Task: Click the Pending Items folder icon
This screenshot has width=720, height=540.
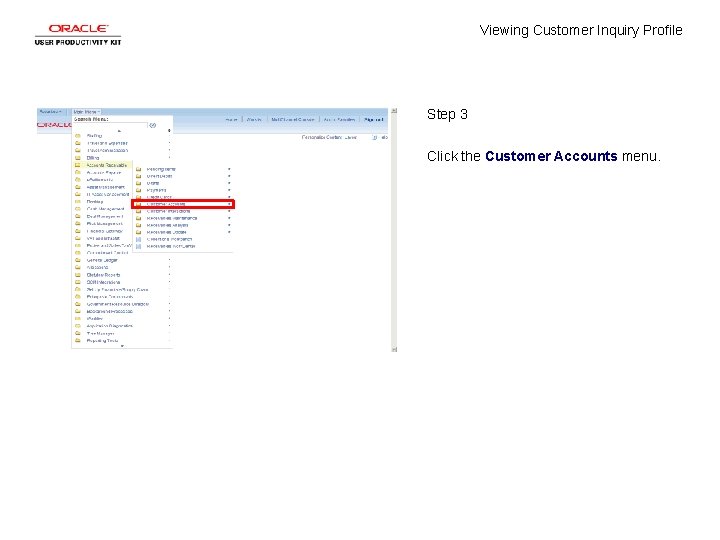Action: (138, 169)
